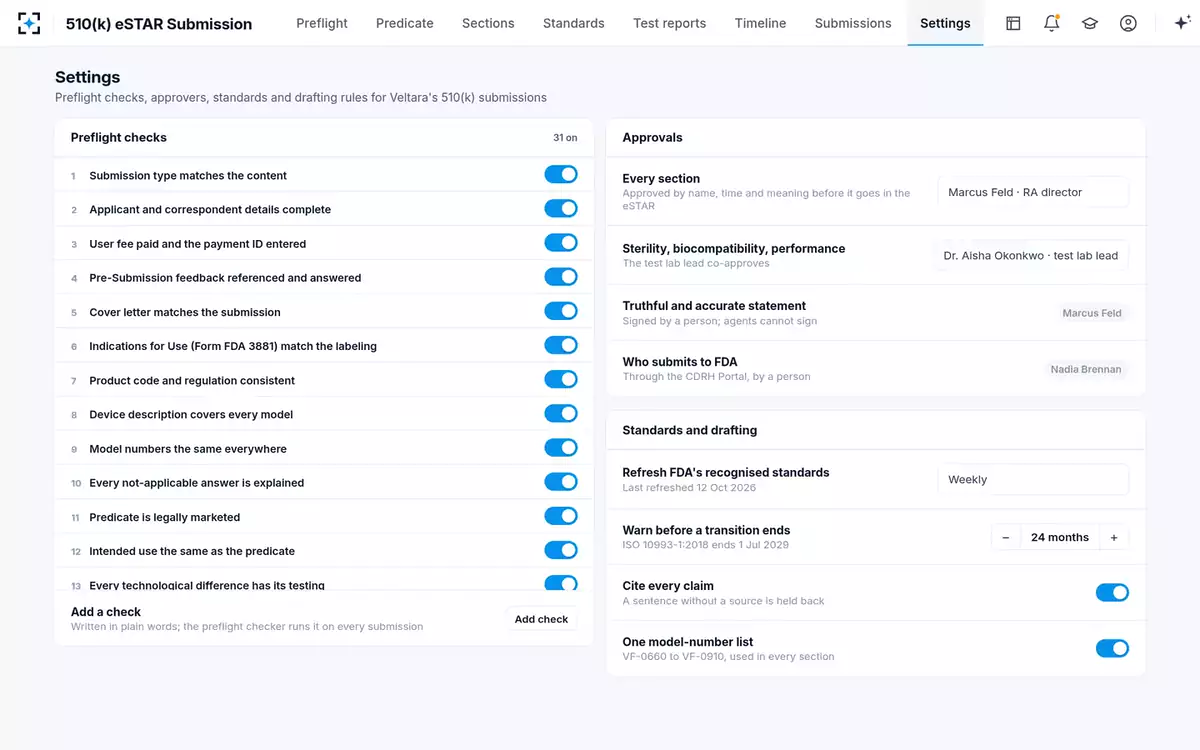This screenshot has width=1200, height=750.
Task: Disable 'Product code and regulation consistent'
Action: coord(561,380)
